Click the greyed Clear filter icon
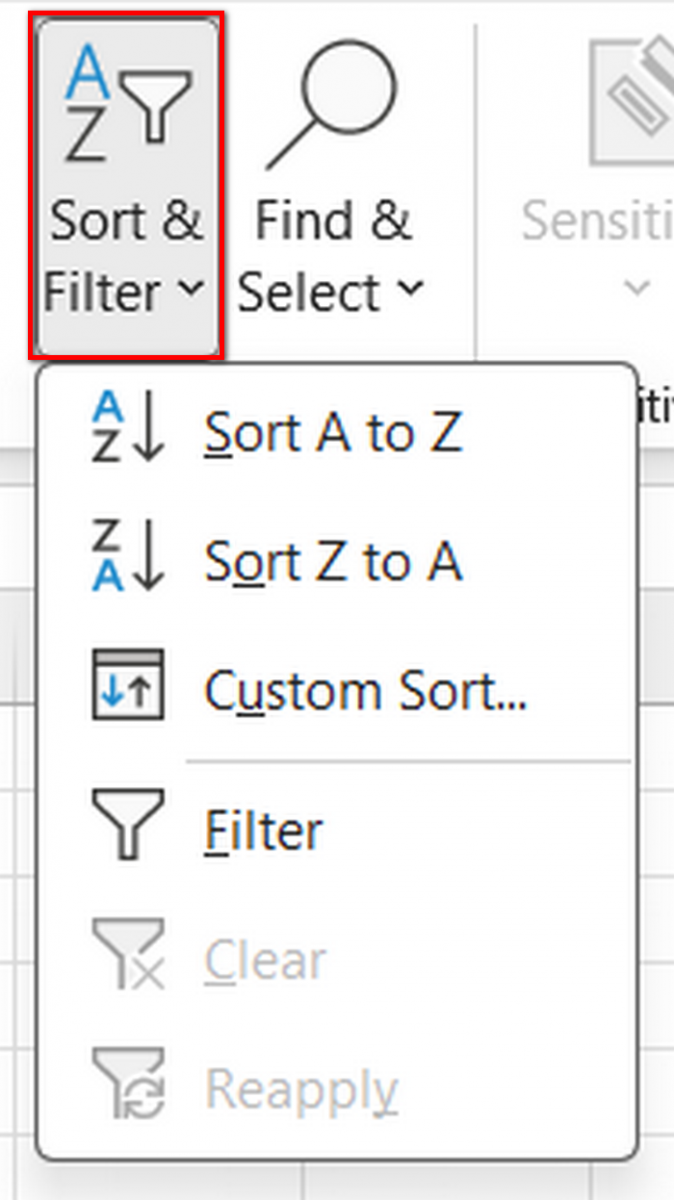This screenshot has height=1200, width=674. tap(127, 955)
